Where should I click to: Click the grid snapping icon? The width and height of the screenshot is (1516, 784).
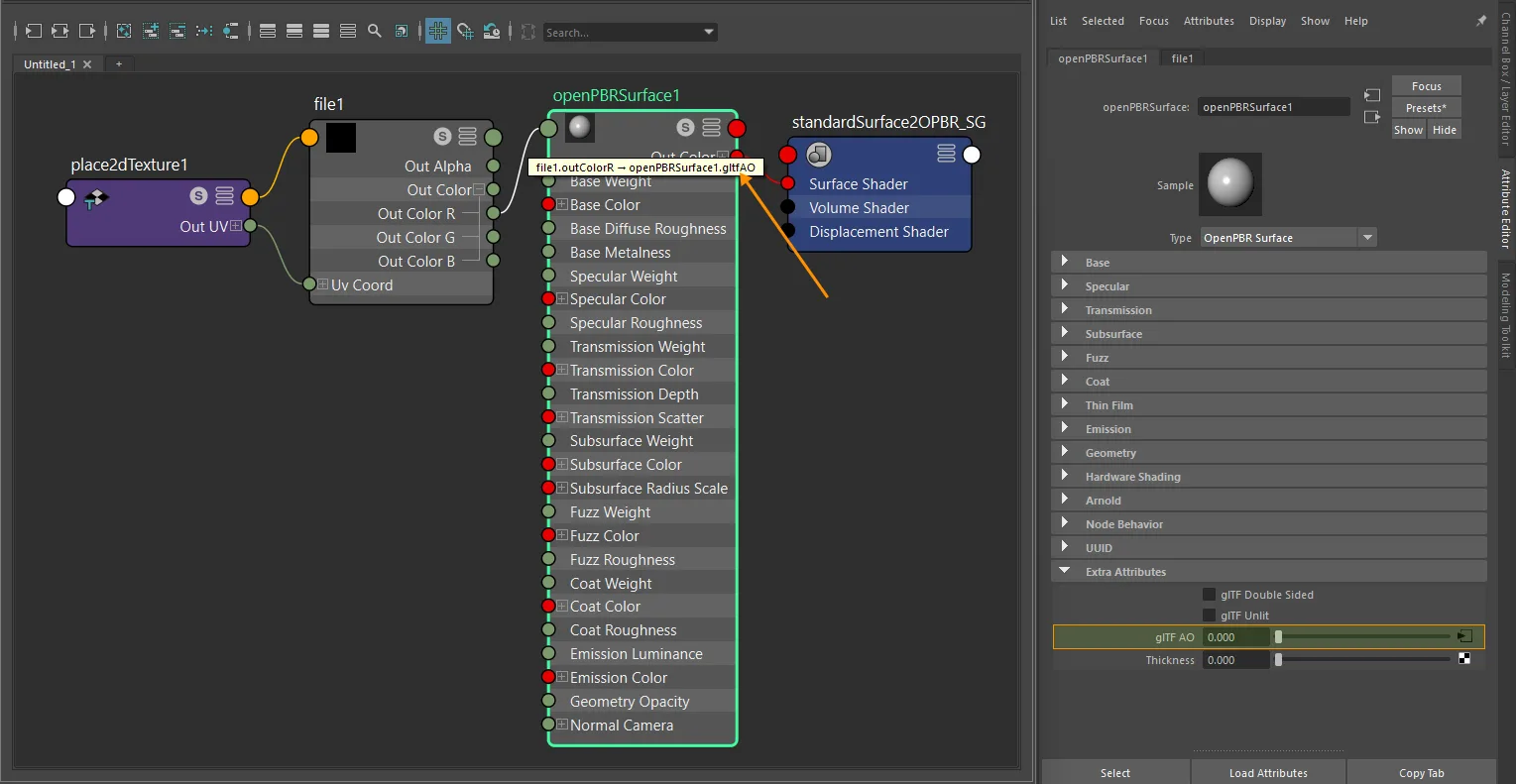coord(465,31)
